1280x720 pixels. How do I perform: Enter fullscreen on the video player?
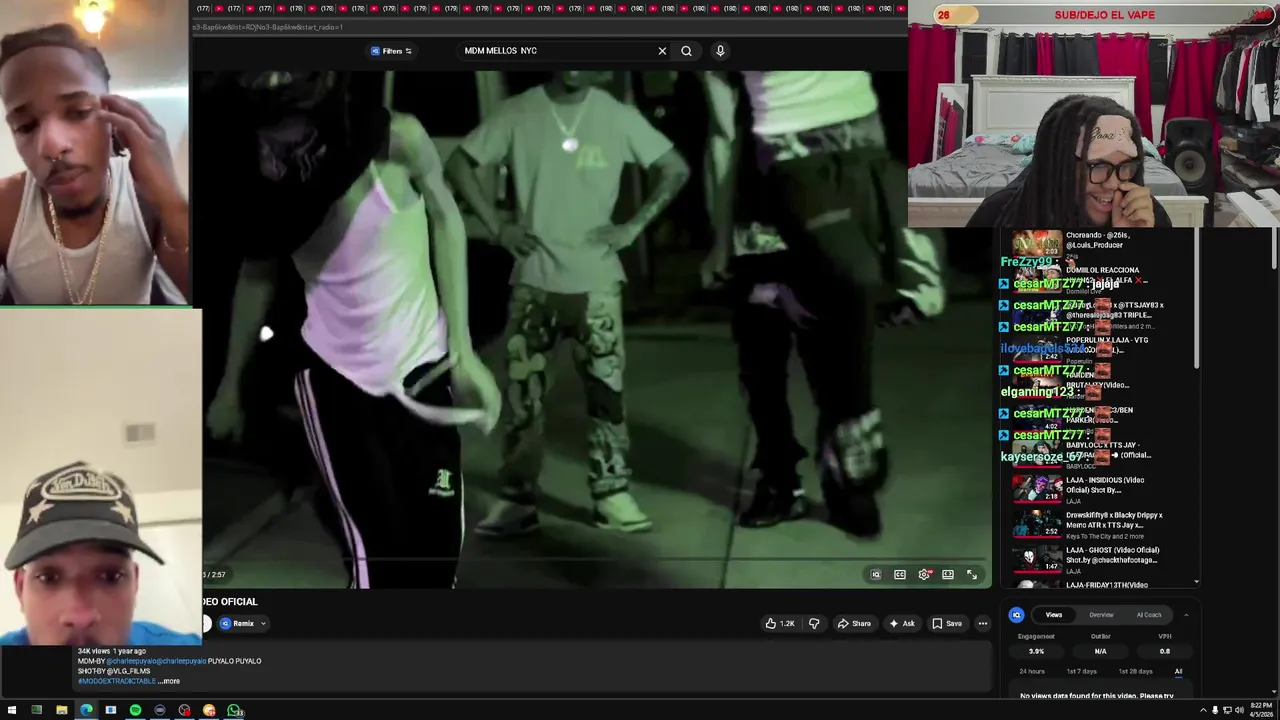coord(972,575)
